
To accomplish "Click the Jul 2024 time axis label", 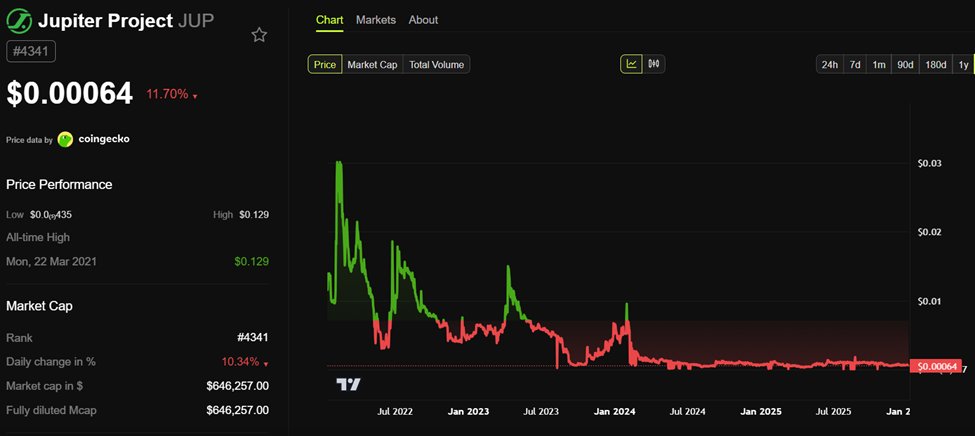I will (x=686, y=412).
